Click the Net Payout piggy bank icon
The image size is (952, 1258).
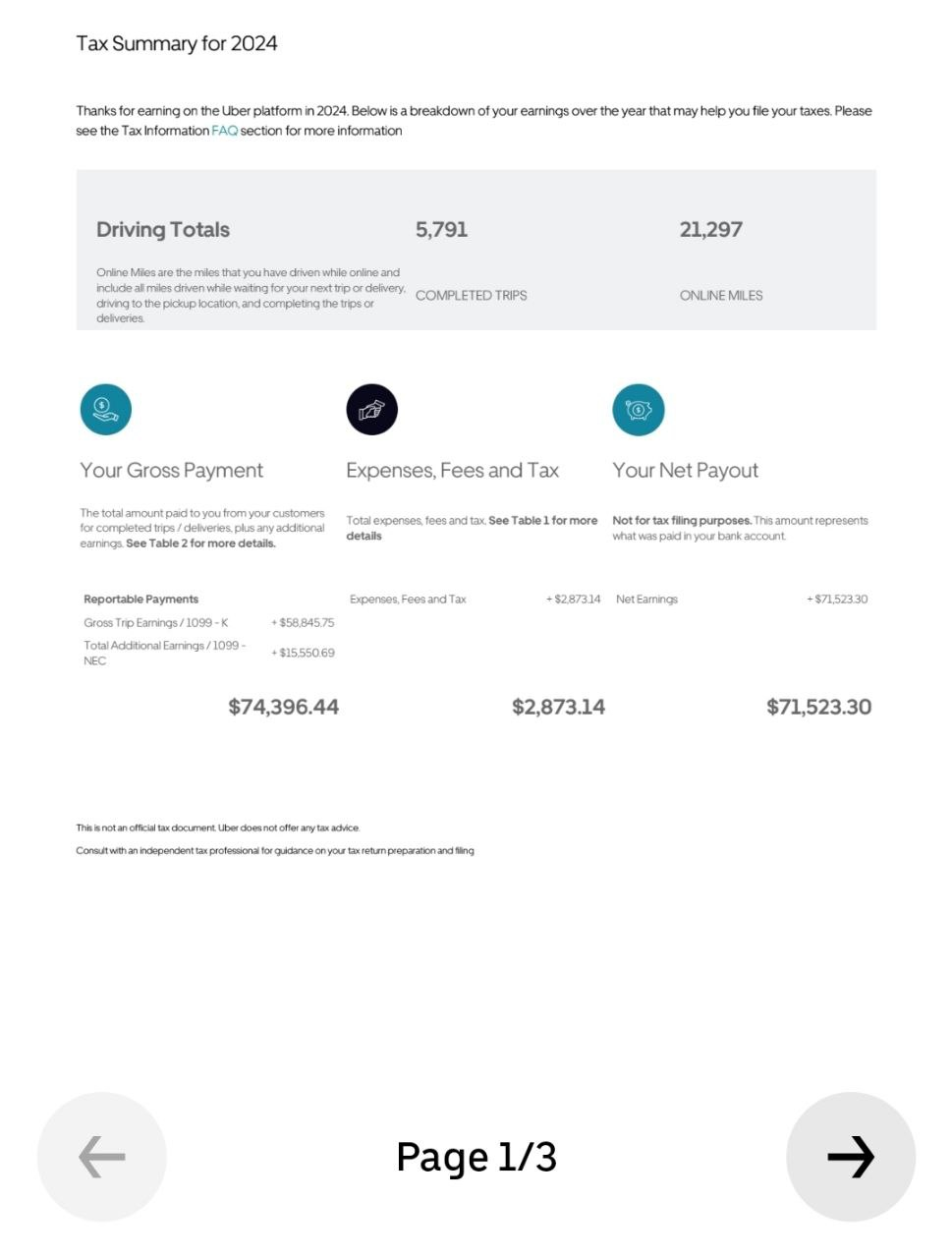coord(639,409)
